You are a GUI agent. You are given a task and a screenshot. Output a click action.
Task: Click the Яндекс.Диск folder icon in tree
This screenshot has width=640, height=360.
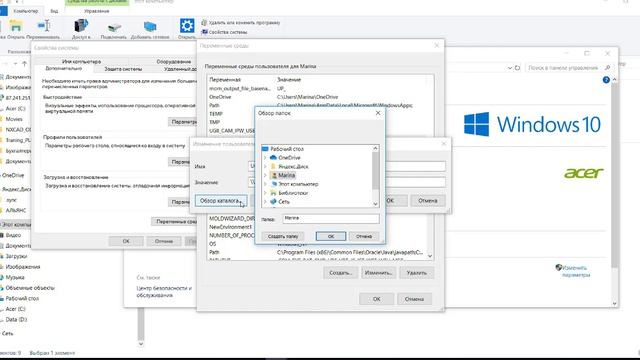pos(273,167)
